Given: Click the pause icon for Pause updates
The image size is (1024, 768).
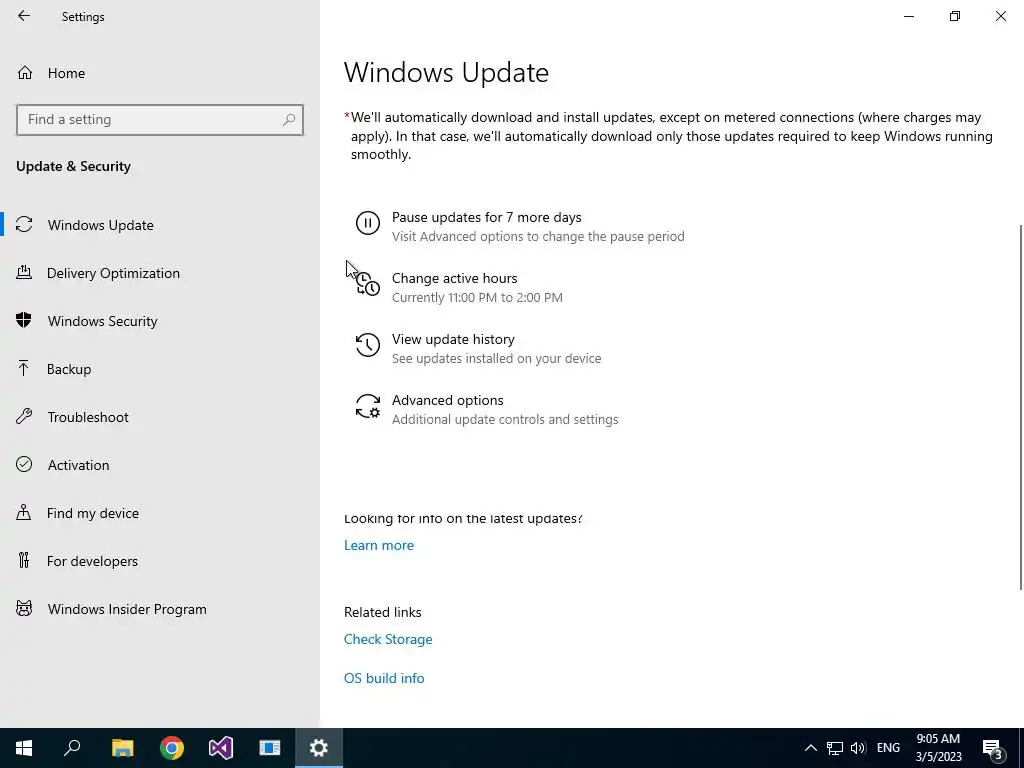Looking at the screenshot, I should pos(367,223).
